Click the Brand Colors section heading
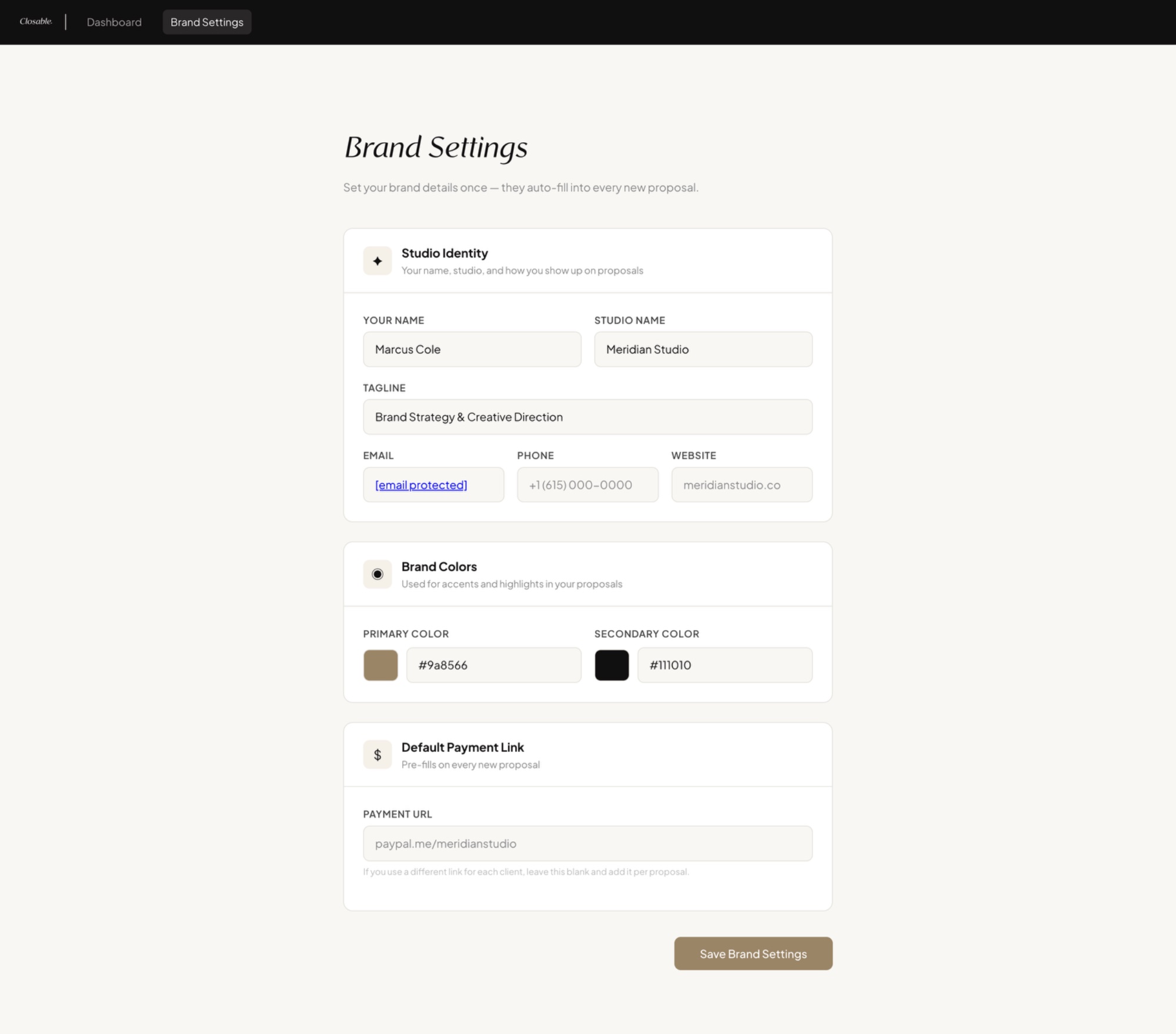Screen dimensions: 1176x1034 click(439, 567)
